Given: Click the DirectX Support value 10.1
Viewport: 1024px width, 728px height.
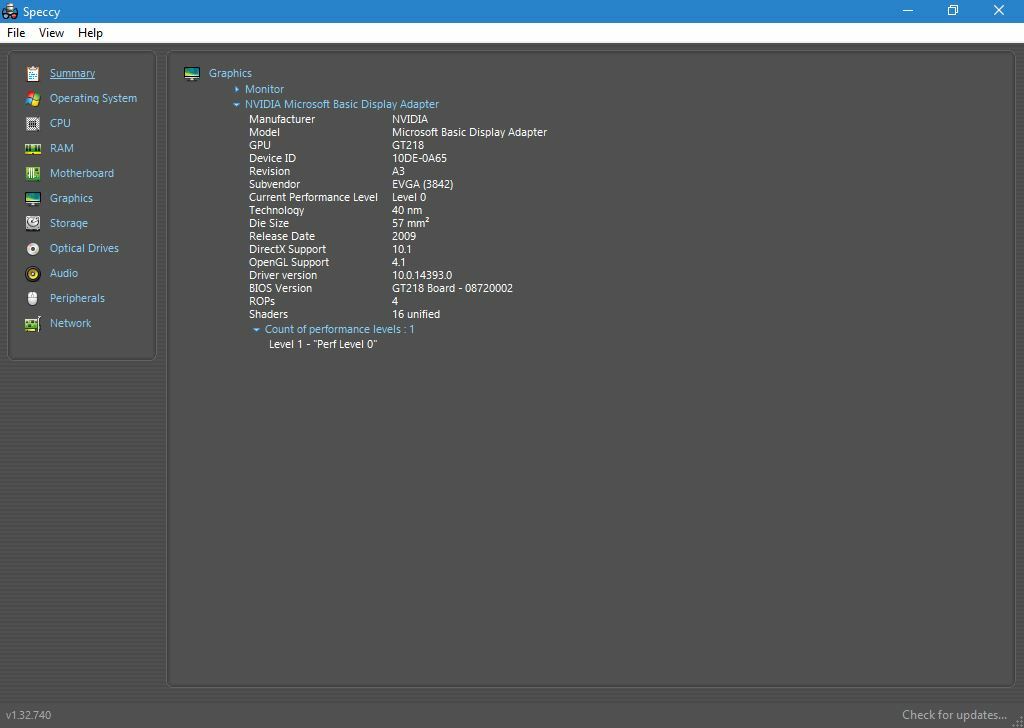Looking at the screenshot, I should tap(402, 249).
